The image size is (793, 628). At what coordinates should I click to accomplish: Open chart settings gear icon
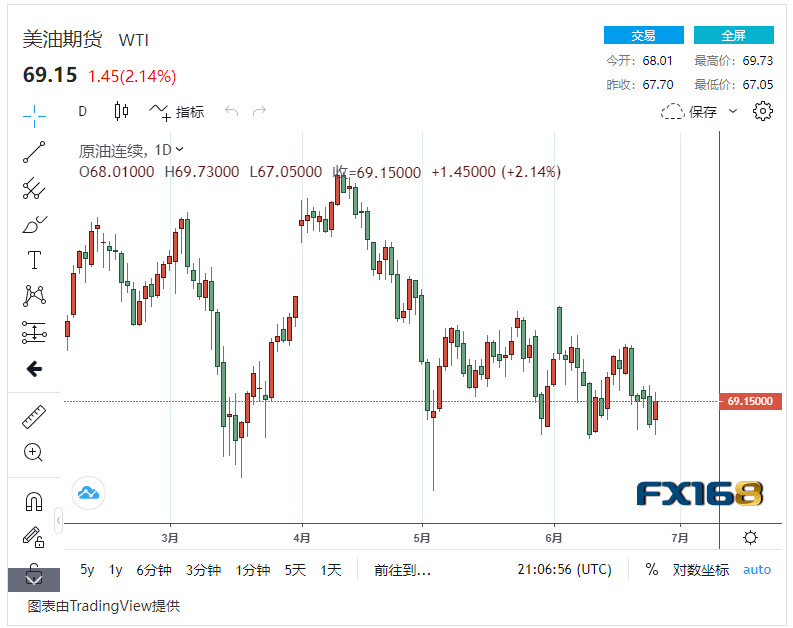pyautogui.click(x=763, y=111)
